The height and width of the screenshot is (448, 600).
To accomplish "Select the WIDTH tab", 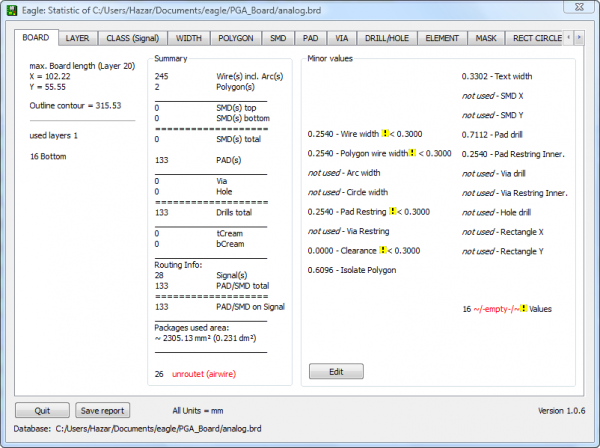I will pyautogui.click(x=188, y=38).
